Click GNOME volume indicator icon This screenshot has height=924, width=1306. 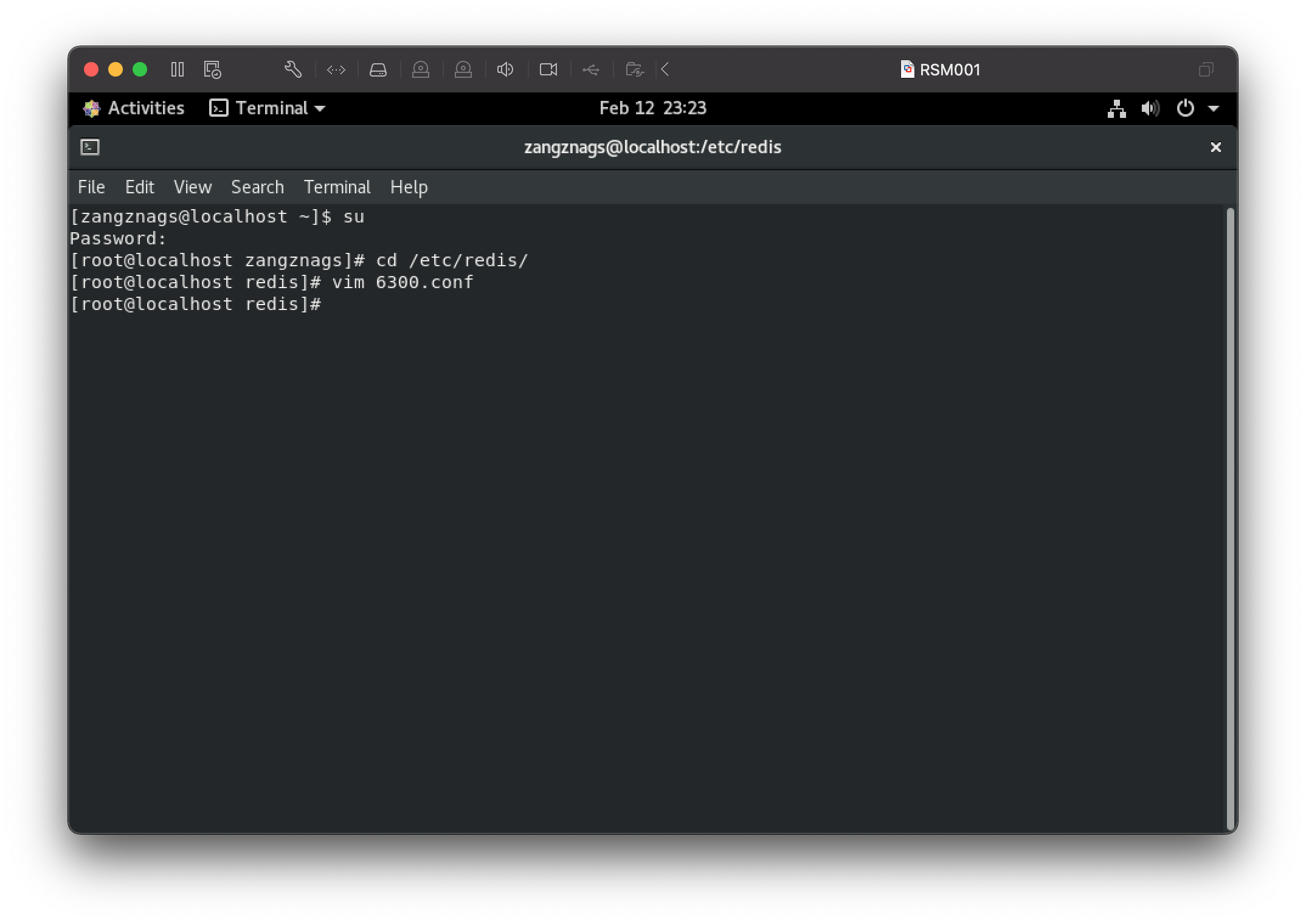pos(1150,109)
